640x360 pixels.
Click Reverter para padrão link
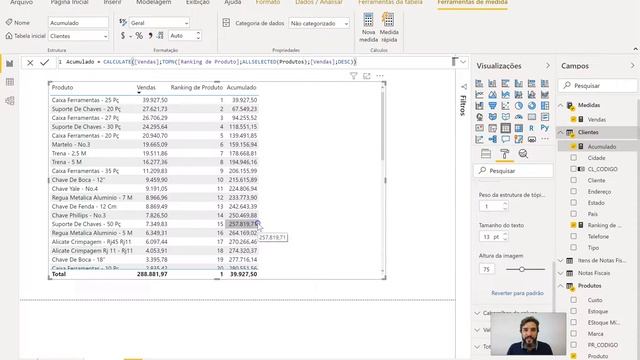point(517,293)
